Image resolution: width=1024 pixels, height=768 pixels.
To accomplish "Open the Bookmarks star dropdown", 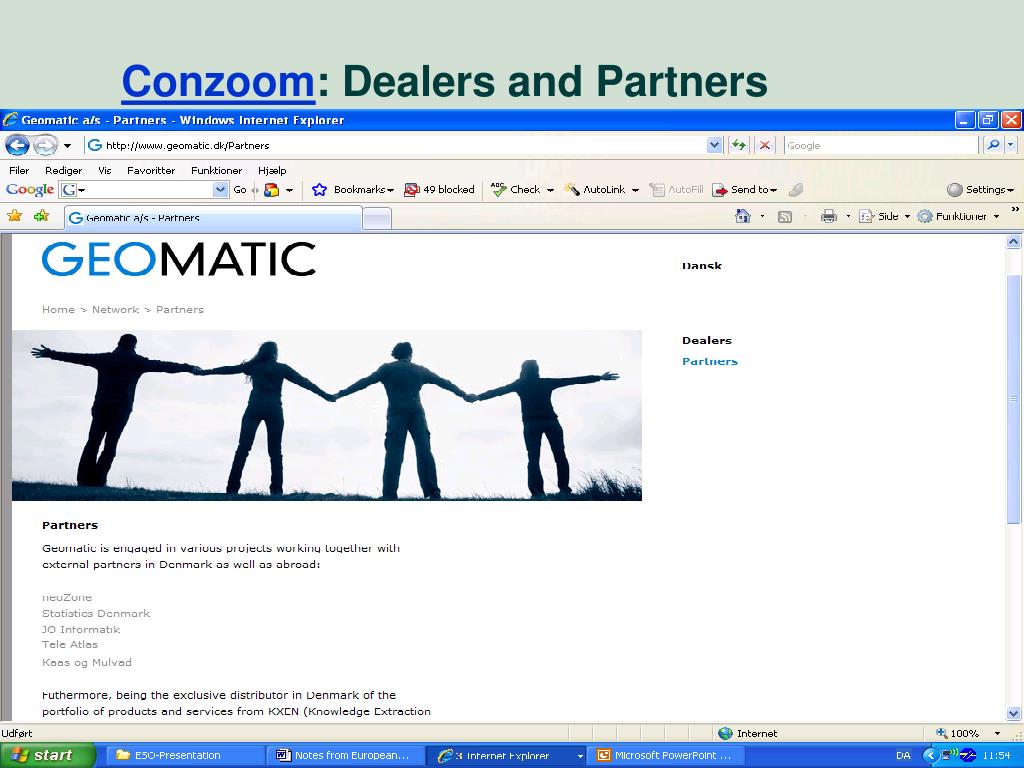I will point(353,189).
